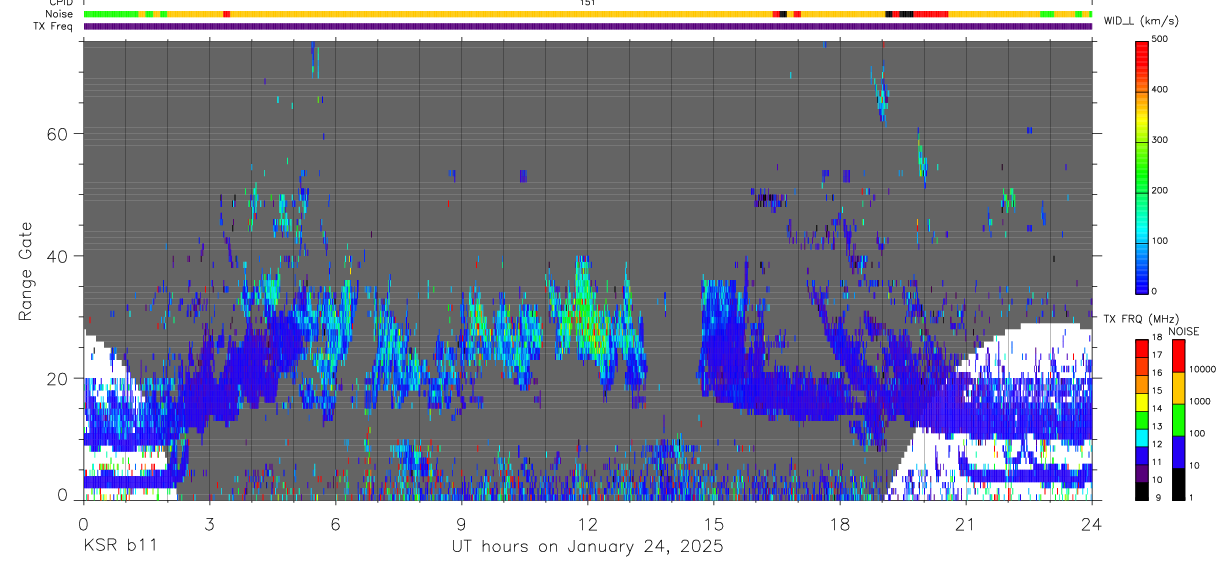Click the '6' UT hour tick label

tap(335, 523)
